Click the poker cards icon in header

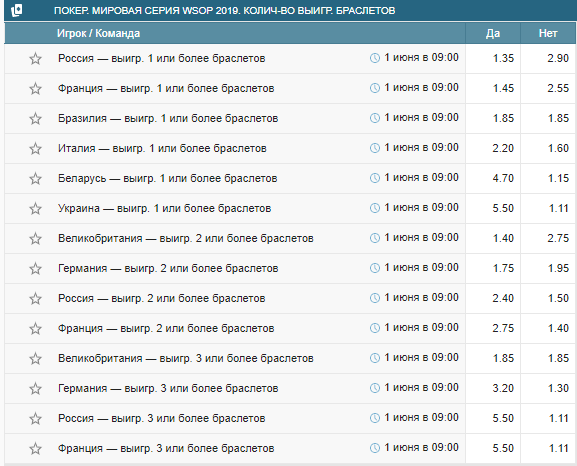pos(17,11)
